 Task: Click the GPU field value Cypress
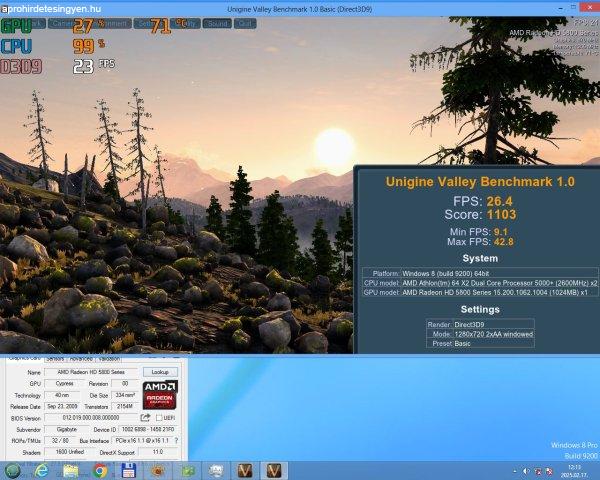tap(64, 383)
